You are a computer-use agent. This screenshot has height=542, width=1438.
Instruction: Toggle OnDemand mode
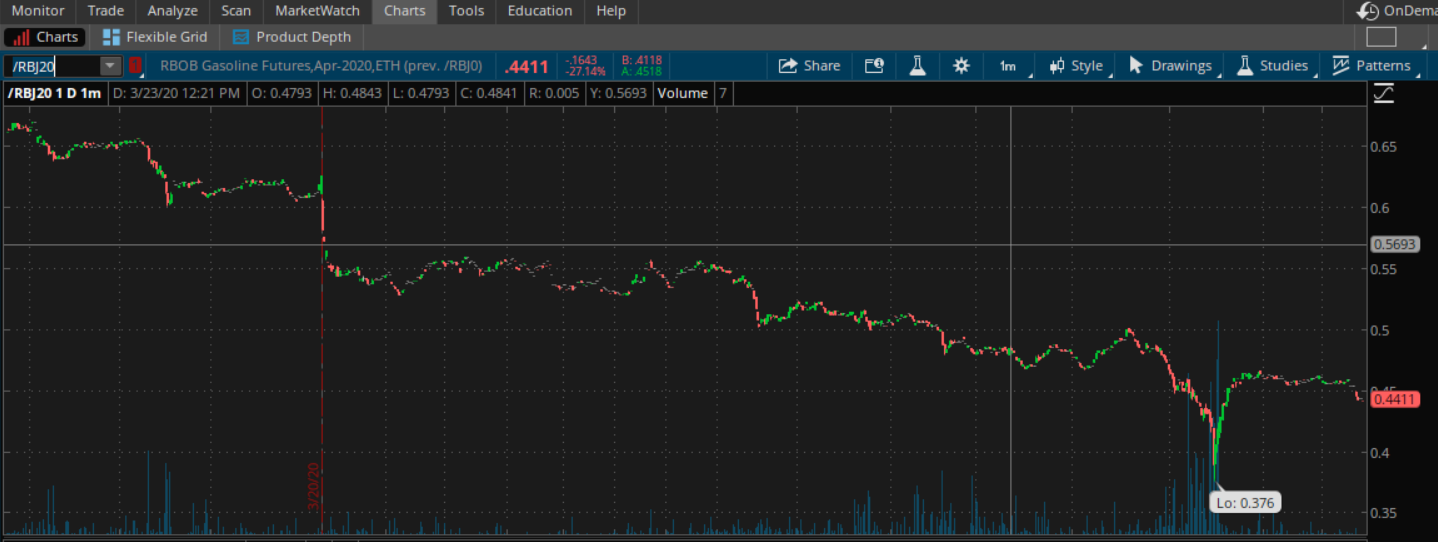pyautogui.click(x=1397, y=11)
